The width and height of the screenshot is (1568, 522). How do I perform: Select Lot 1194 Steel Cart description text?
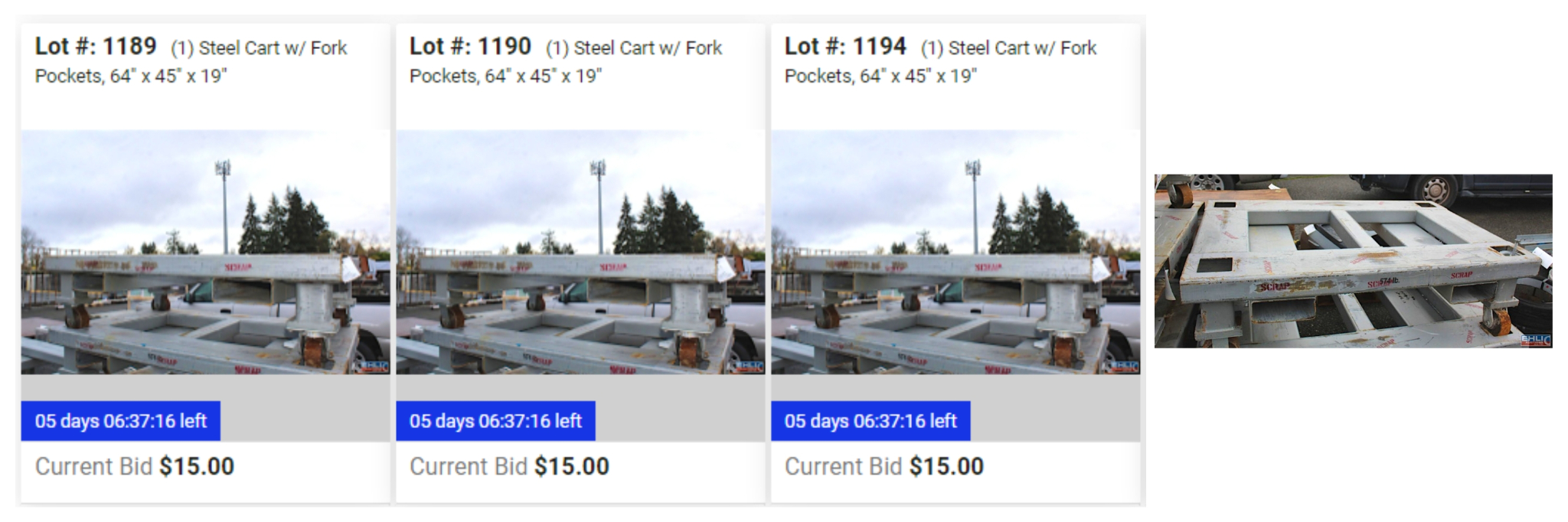tap(941, 62)
